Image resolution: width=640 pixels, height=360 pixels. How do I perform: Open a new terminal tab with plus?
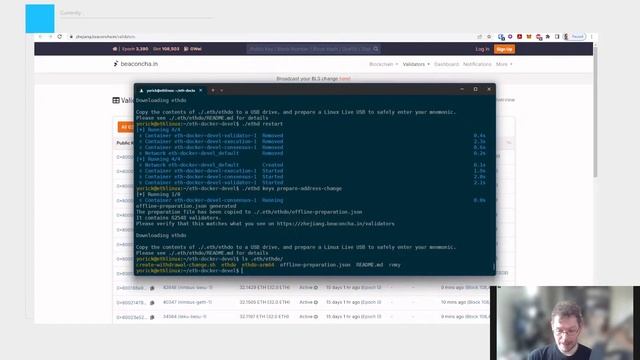pos(213,90)
